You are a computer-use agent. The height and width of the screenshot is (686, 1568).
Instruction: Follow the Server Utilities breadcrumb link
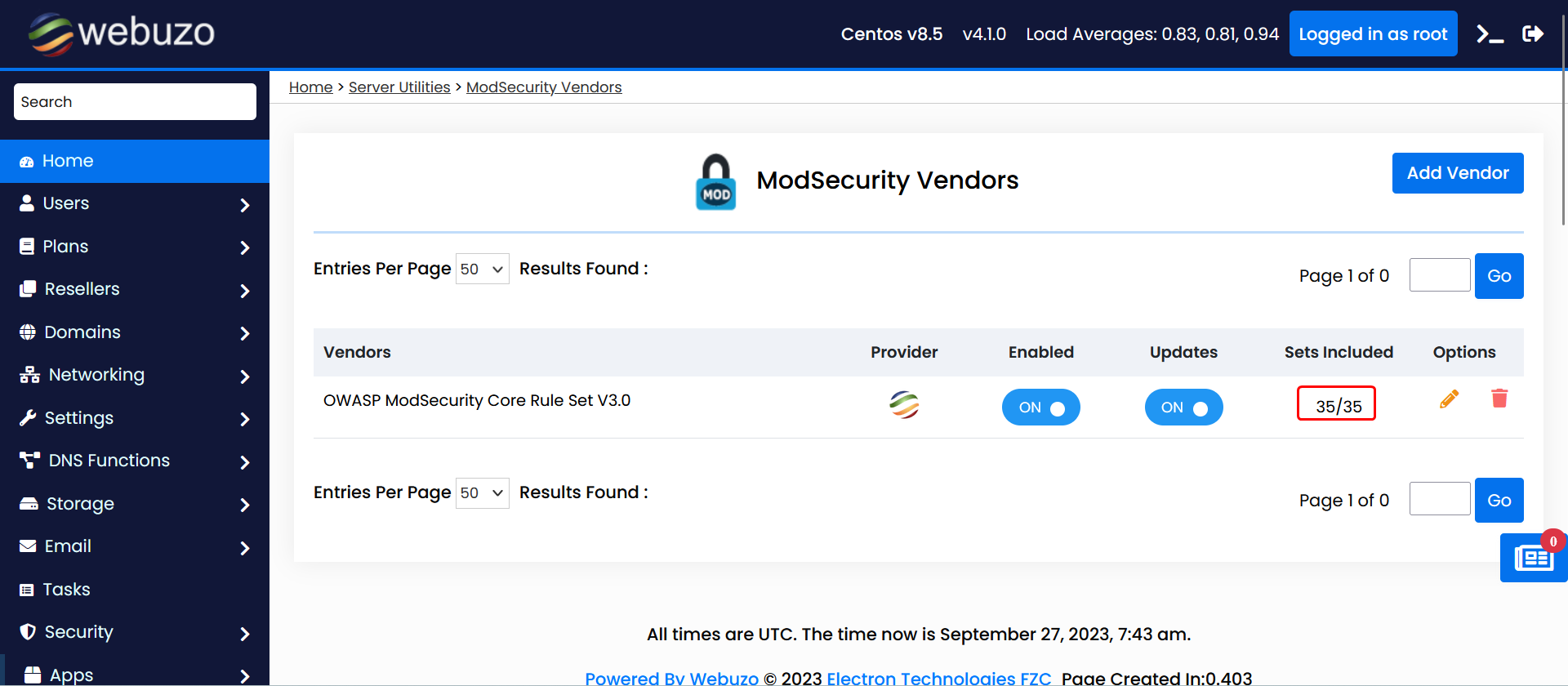coord(399,87)
